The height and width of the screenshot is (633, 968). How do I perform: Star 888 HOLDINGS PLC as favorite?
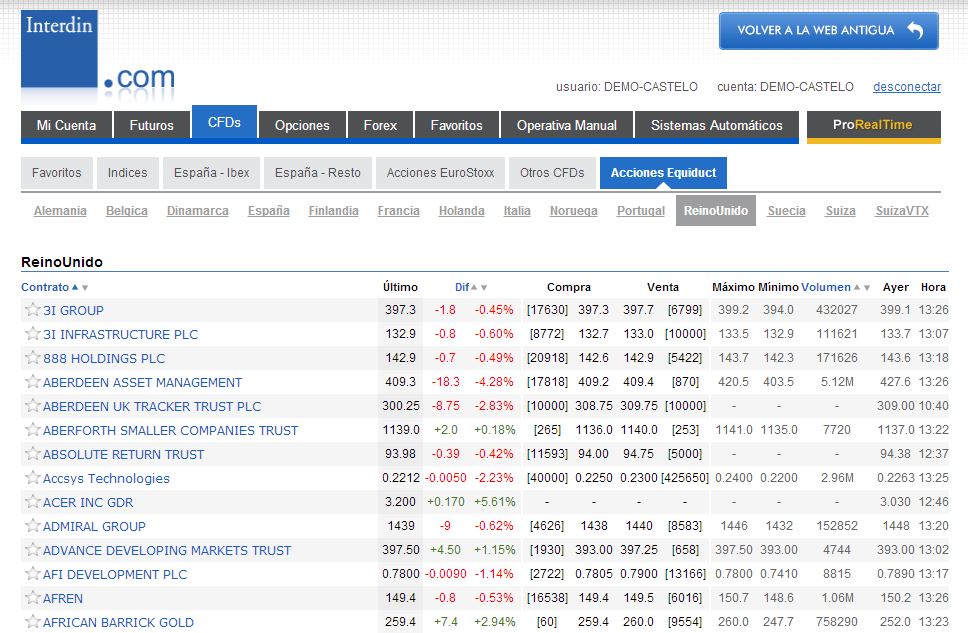[33, 358]
